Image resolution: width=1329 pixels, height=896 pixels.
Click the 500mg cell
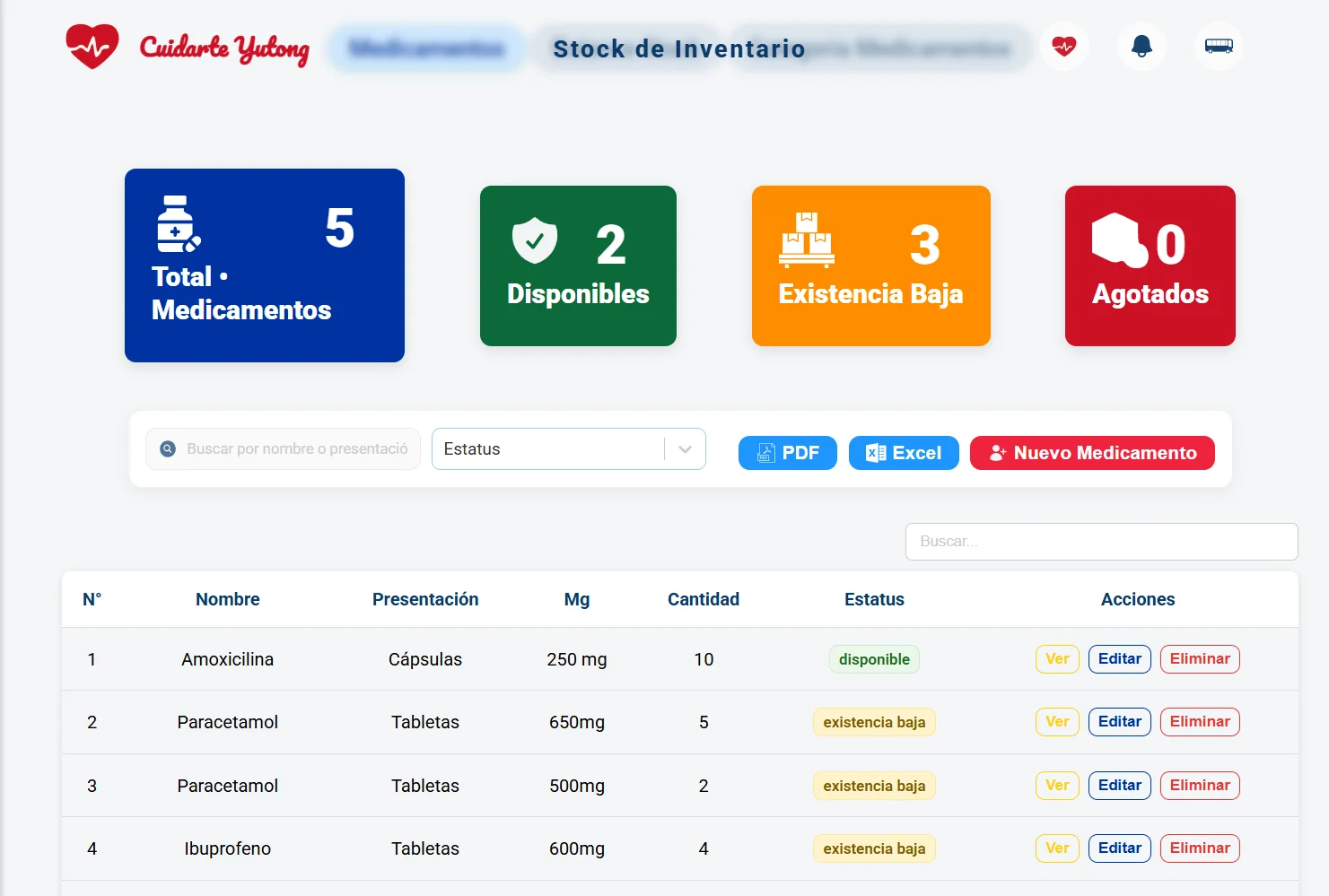pos(577,786)
